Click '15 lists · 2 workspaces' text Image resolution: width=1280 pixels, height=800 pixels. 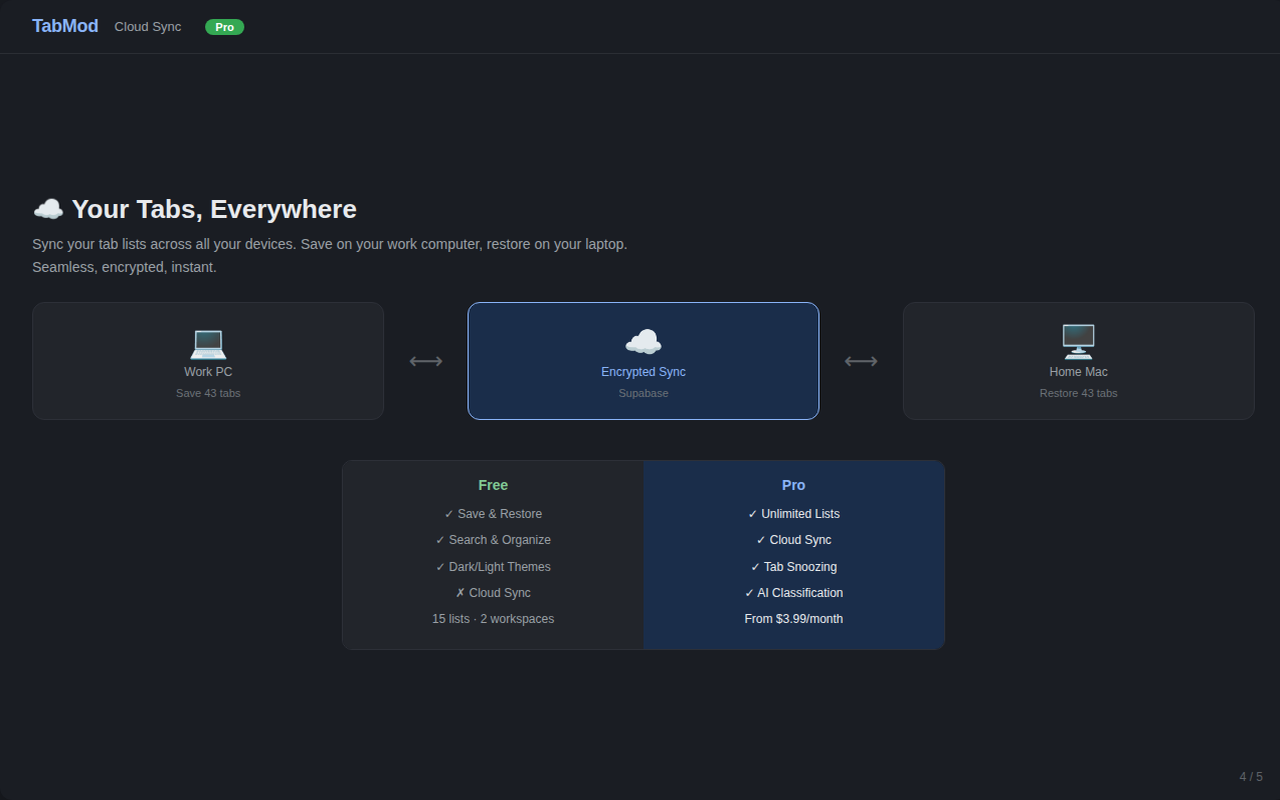point(493,619)
